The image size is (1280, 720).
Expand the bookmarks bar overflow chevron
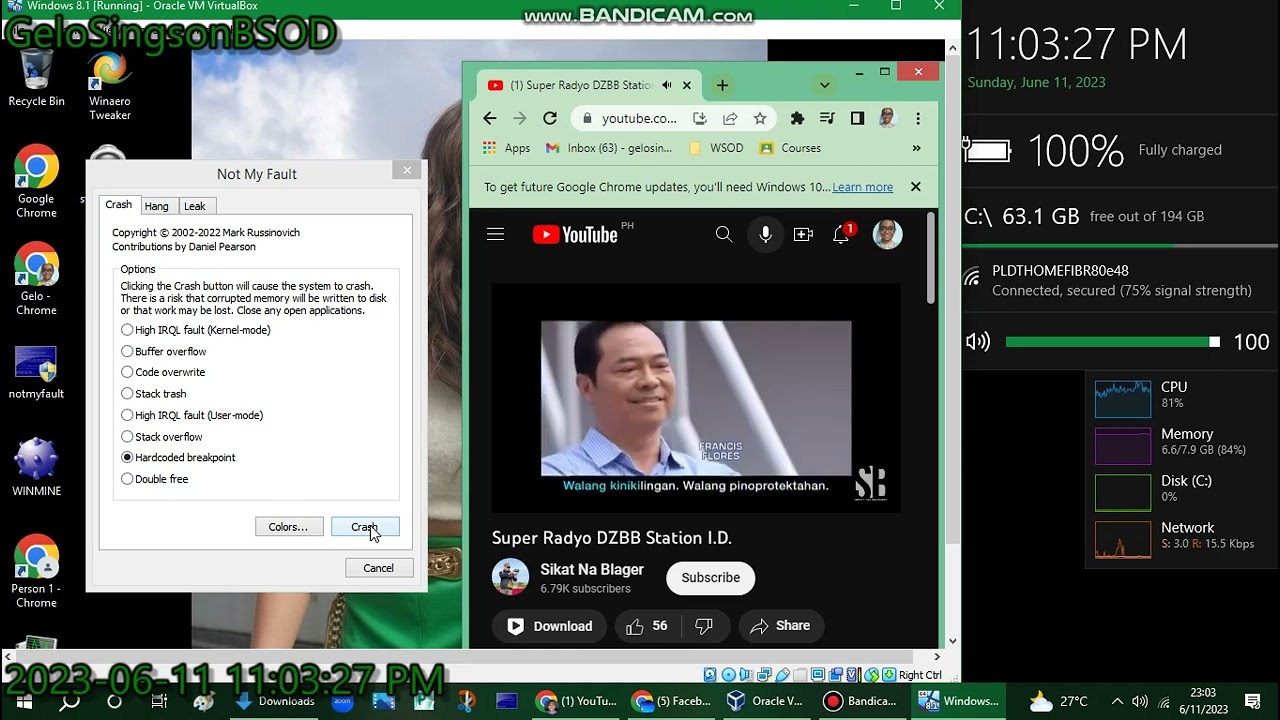tap(916, 148)
